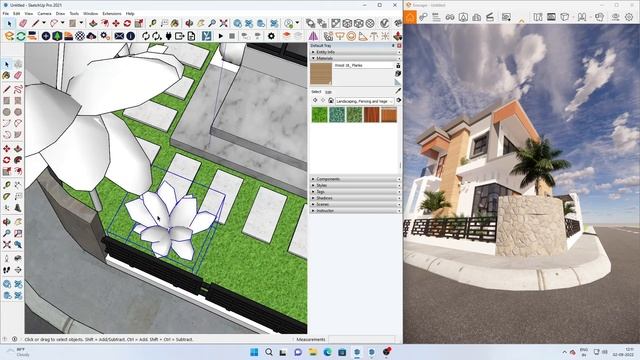The width and height of the screenshot is (640, 360).
Task: Expand the Scenes panel
Action: [x=355, y=204]
